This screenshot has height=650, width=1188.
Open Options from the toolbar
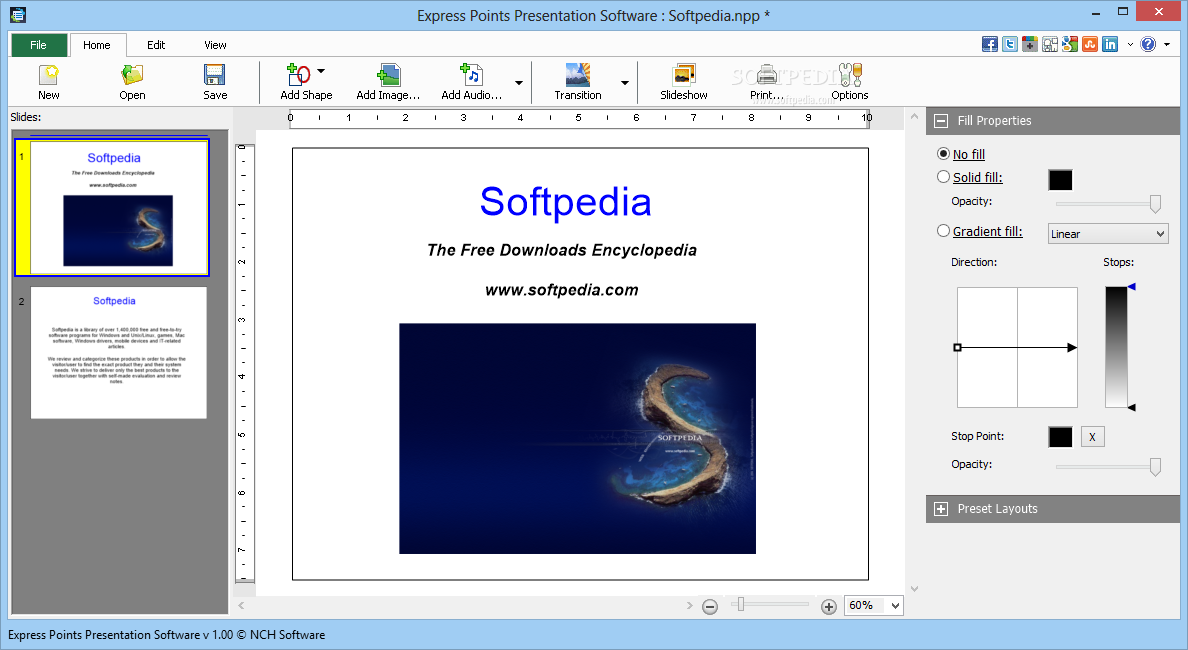click(x=850, y=74)
